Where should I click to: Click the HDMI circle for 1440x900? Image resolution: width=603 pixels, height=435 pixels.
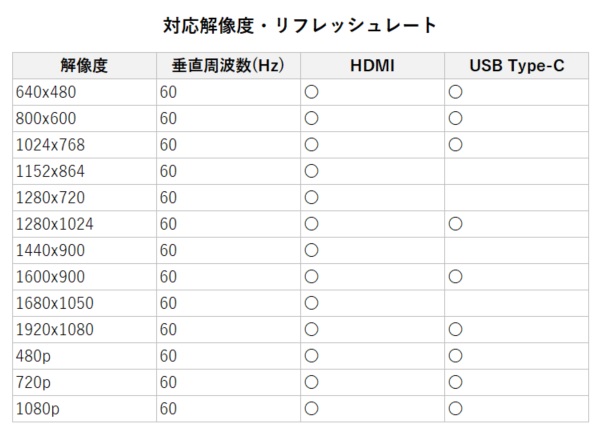click(x=311, y=249)
